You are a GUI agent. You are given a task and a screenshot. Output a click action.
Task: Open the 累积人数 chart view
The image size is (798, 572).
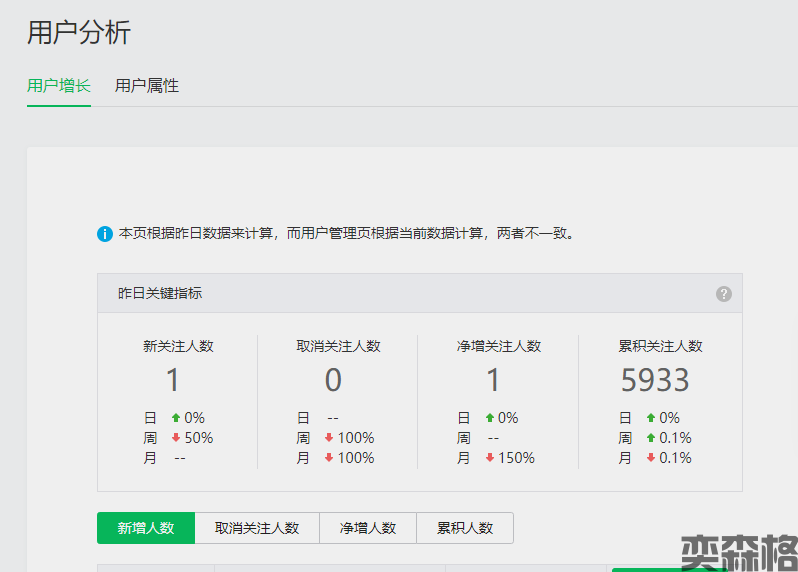[465, 528]
